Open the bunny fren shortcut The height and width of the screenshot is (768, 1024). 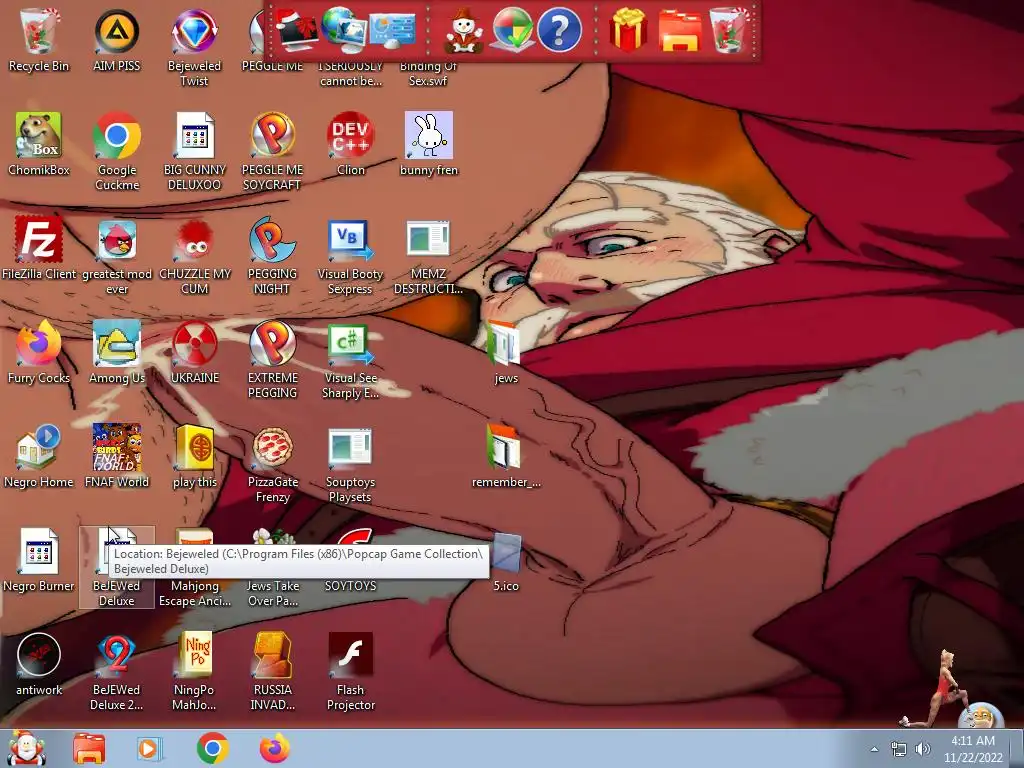click(x=428, y=144)
